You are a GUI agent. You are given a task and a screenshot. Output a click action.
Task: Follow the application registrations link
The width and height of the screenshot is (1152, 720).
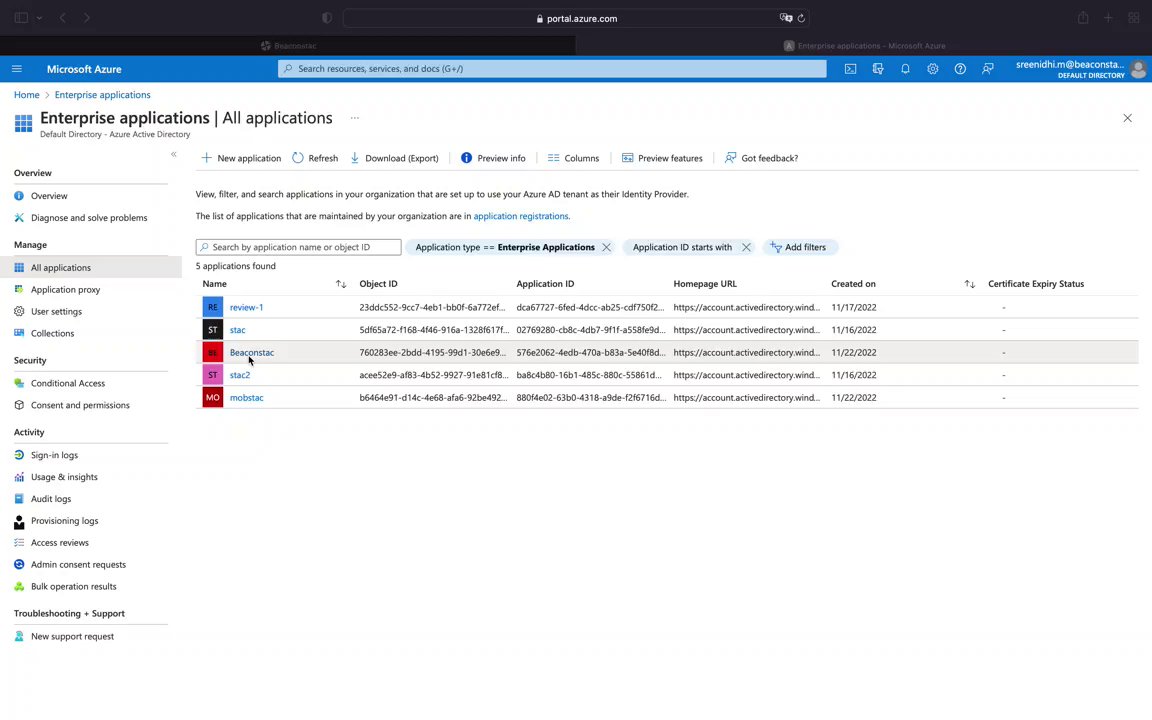(521, 216)
